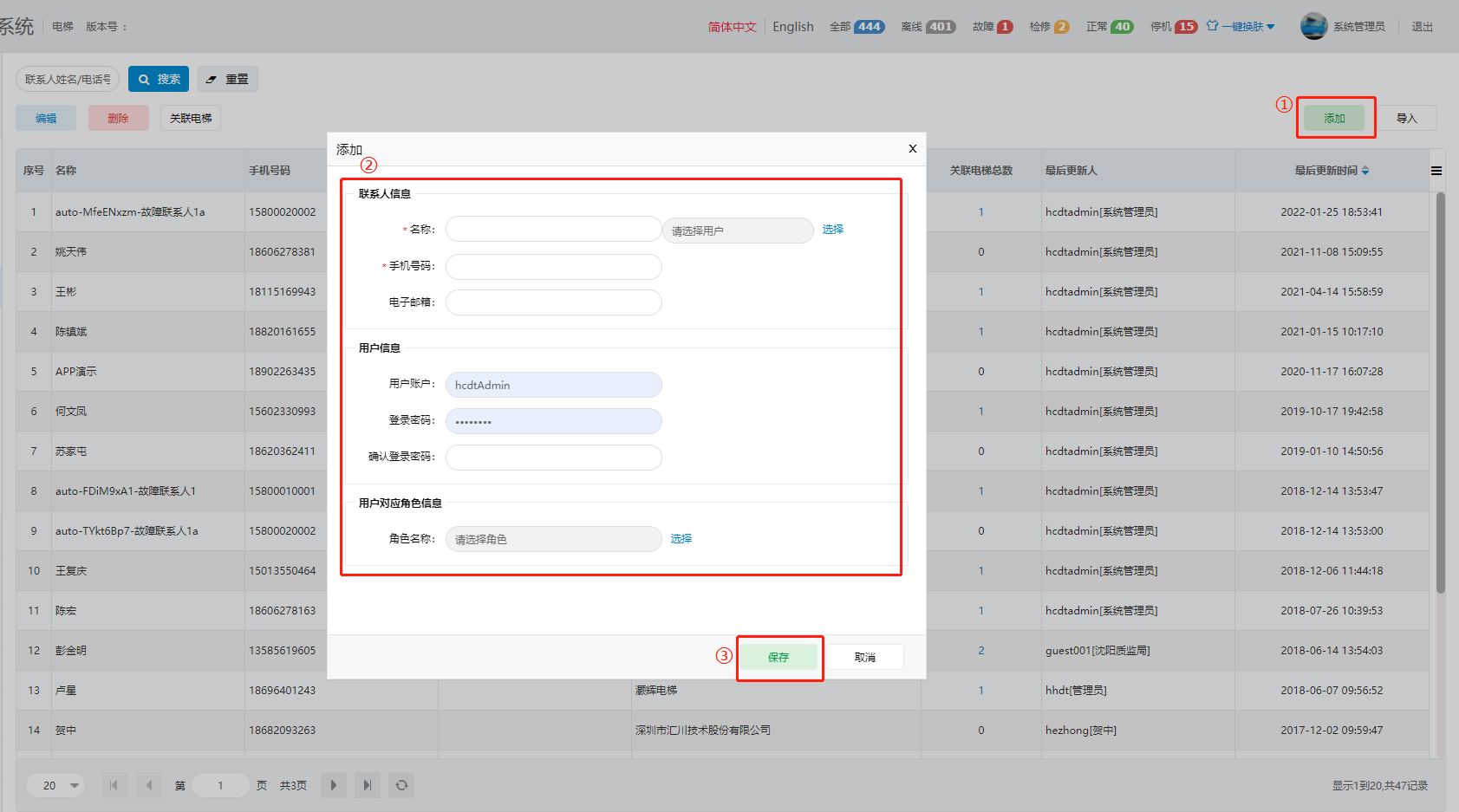Click phone number 18606278163

tap(283, 611)
